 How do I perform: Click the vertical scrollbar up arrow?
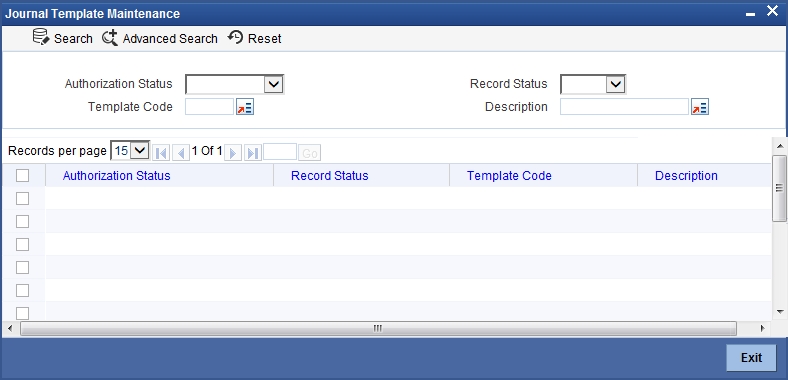pyautogui.click(x=780, y=146)
